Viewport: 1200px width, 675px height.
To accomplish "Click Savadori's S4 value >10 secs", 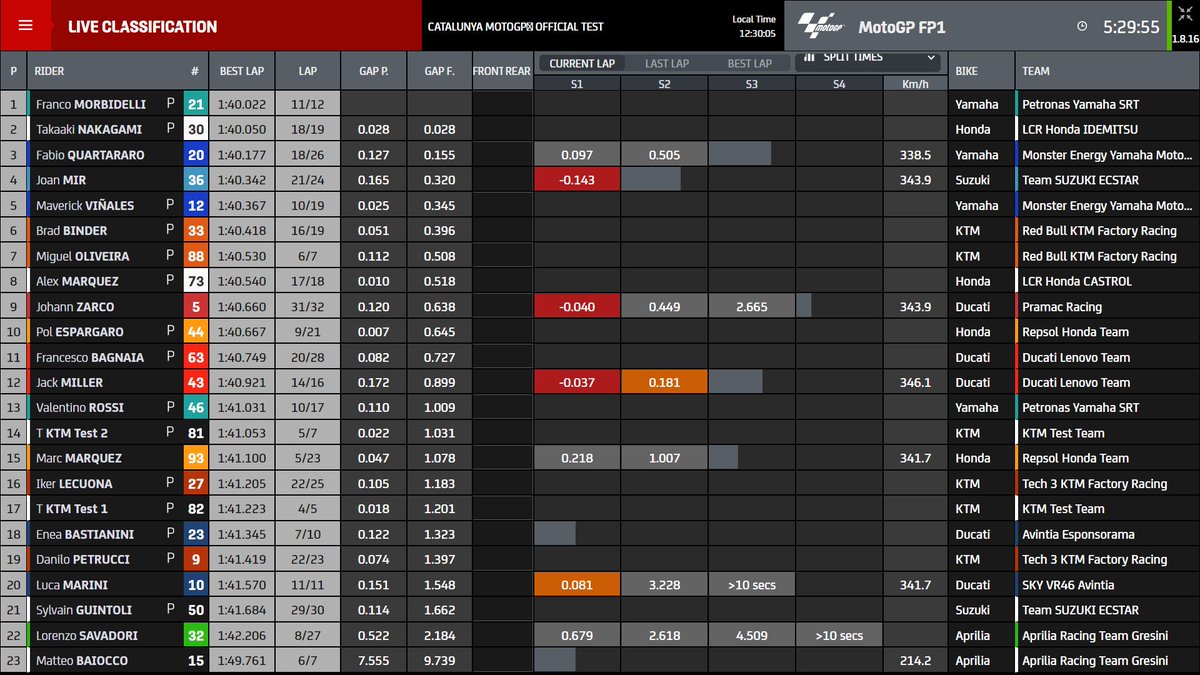I will 839,635.
